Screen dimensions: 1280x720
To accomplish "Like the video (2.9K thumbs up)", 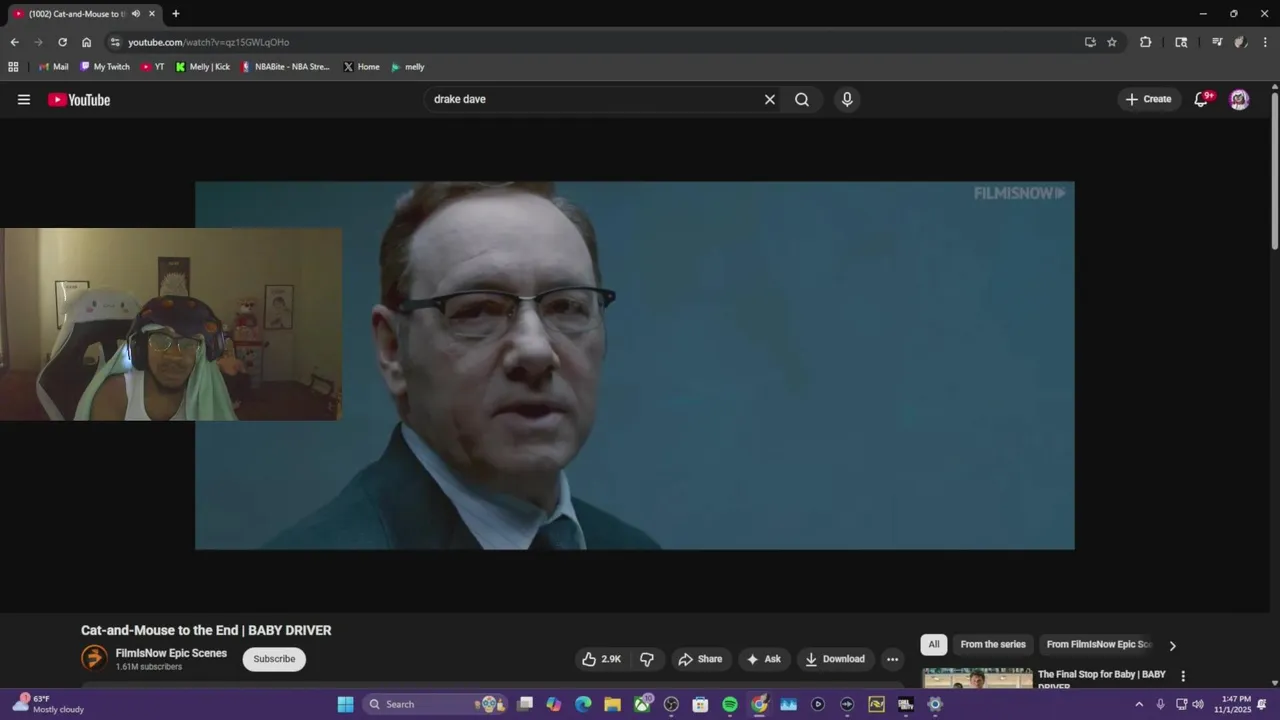I will [x=602, y=659].
